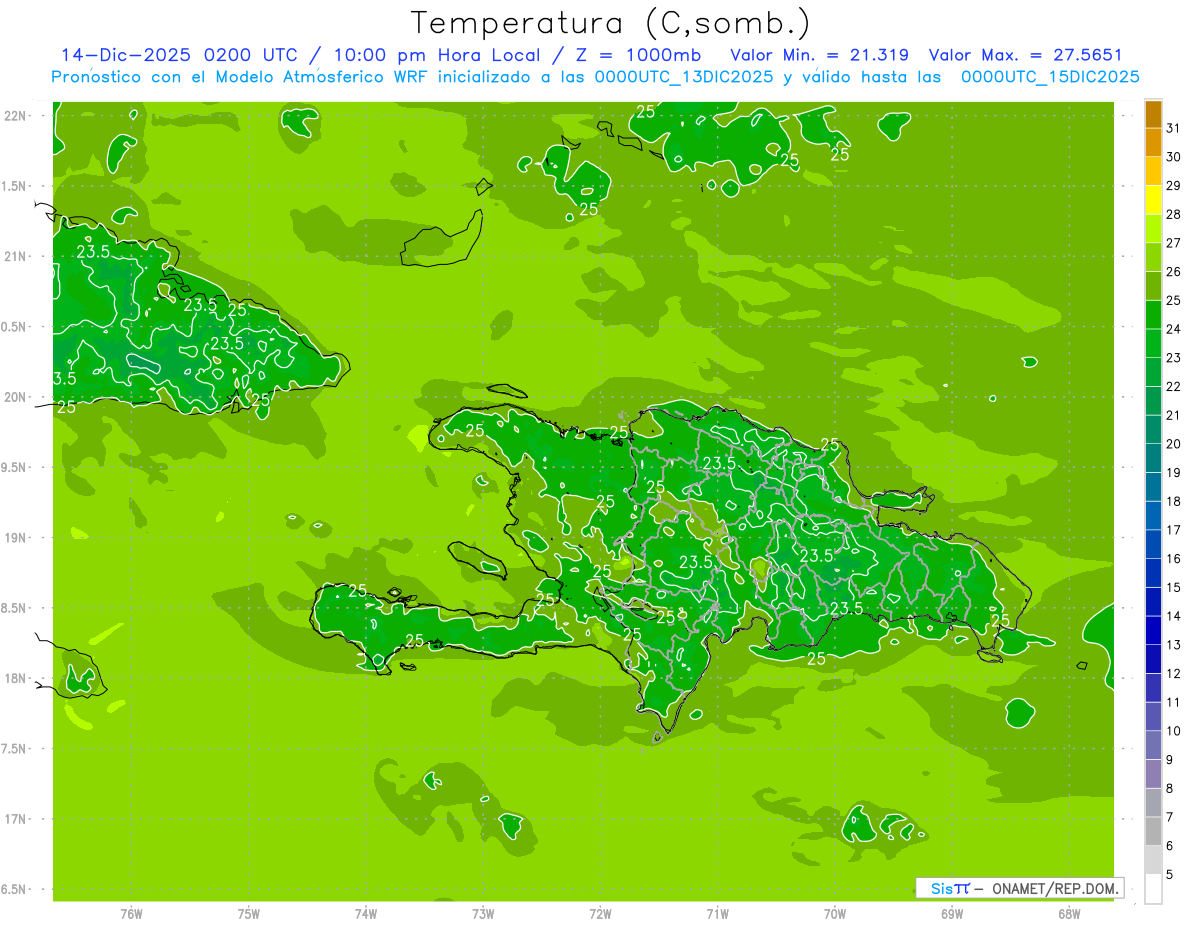Click the '76W' longitude axis label
1200x927 pixels.
click(131, 914)
